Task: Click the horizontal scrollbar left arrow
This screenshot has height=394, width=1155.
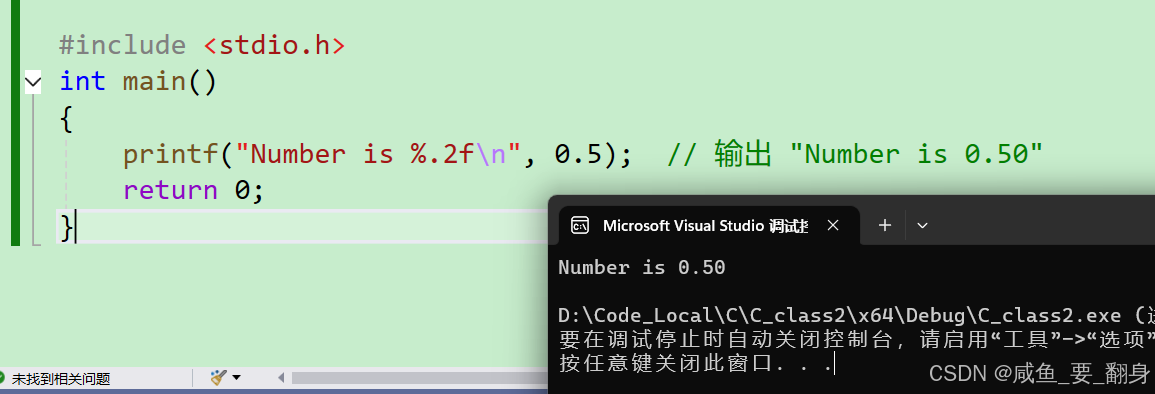Action: tap(281, 379)
